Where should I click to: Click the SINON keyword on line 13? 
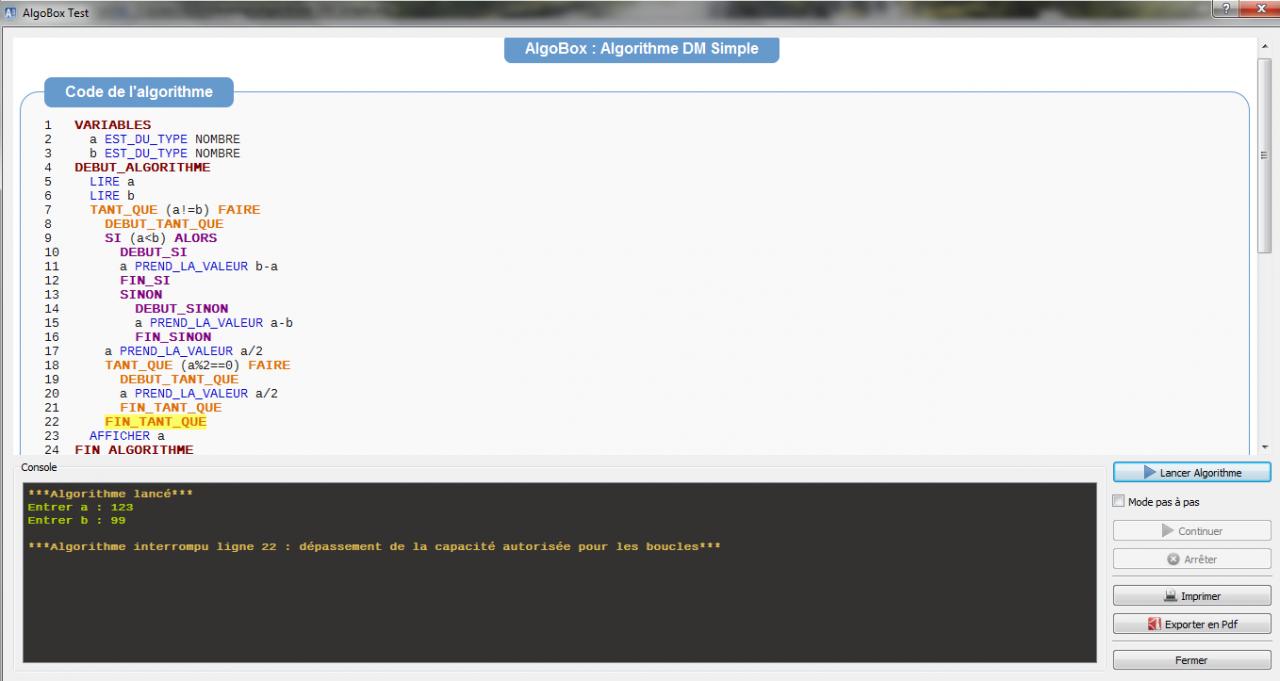(141, 295)
